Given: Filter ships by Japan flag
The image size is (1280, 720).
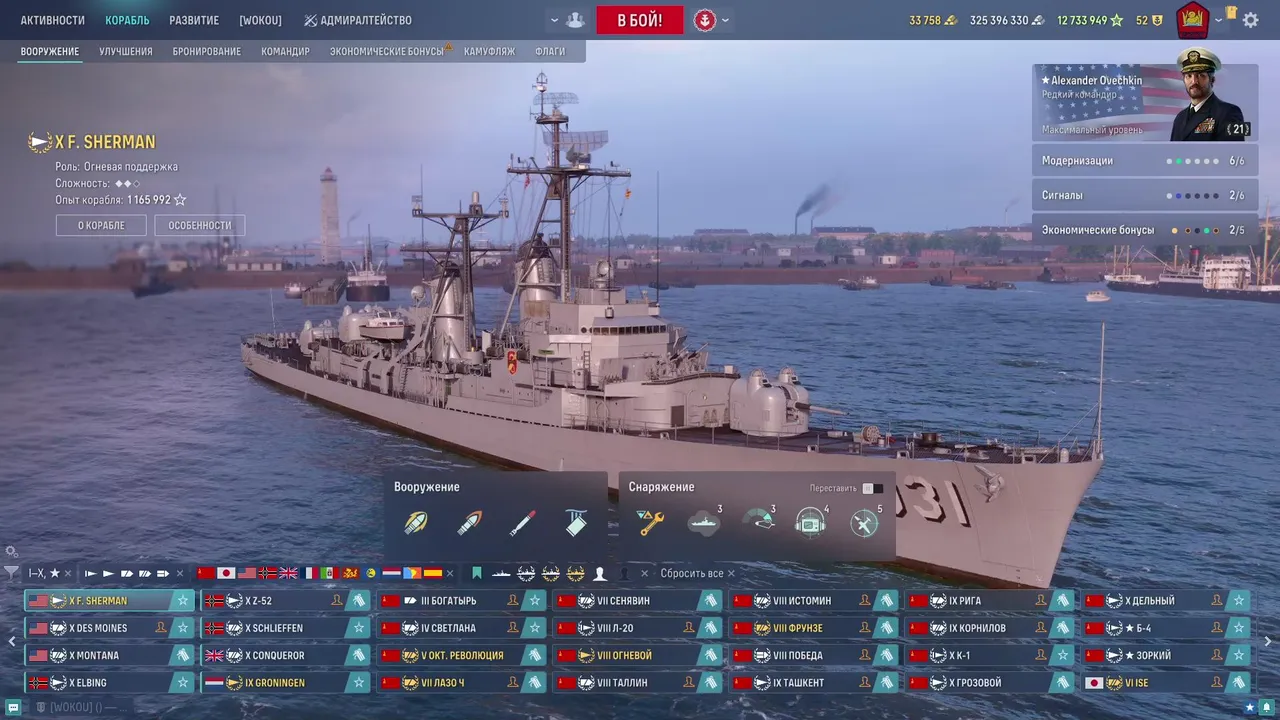Looking at the screenshot, I should click(x=226, y=573).
